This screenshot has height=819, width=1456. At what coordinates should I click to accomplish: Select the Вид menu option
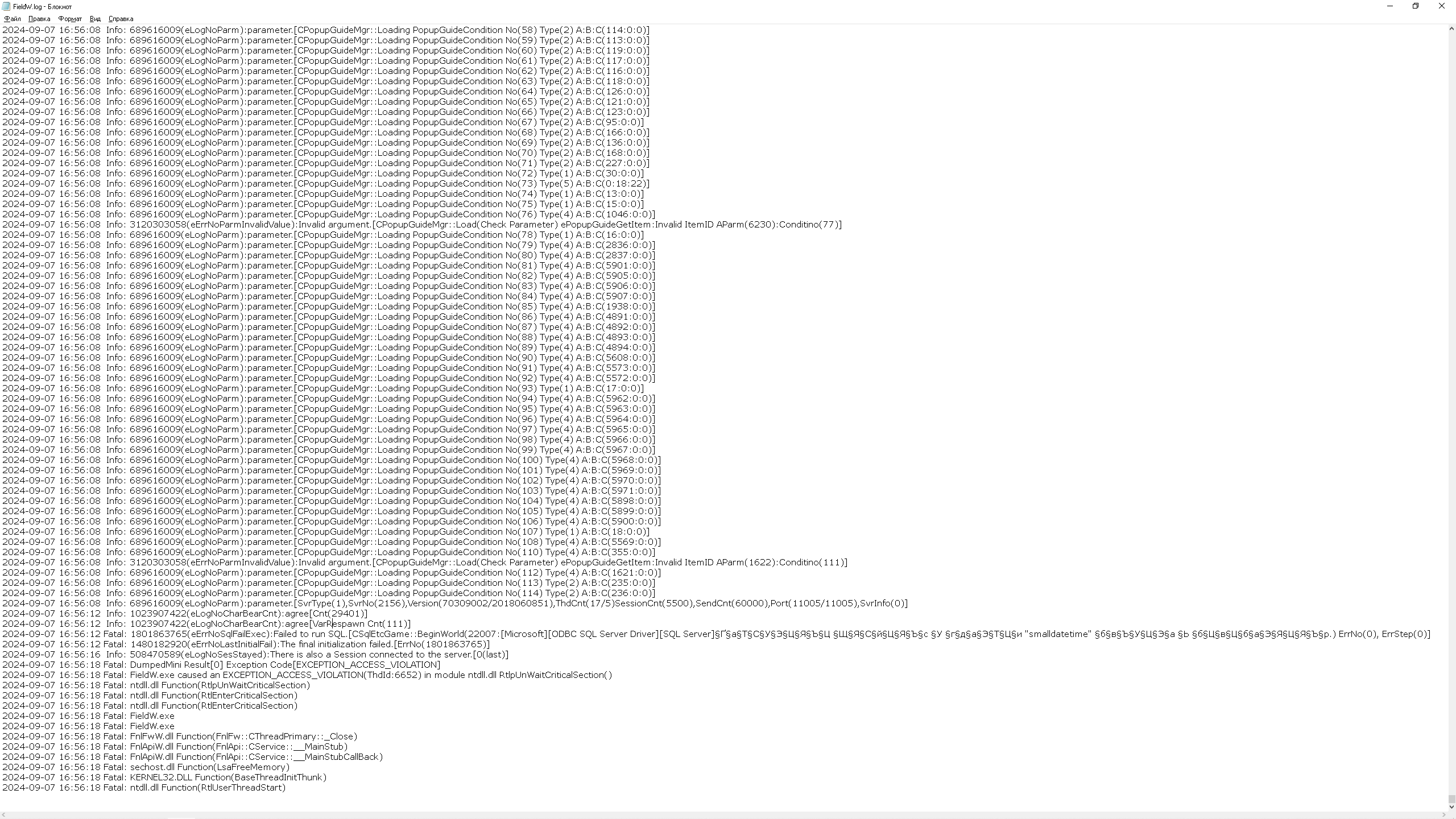click(94, 18)
